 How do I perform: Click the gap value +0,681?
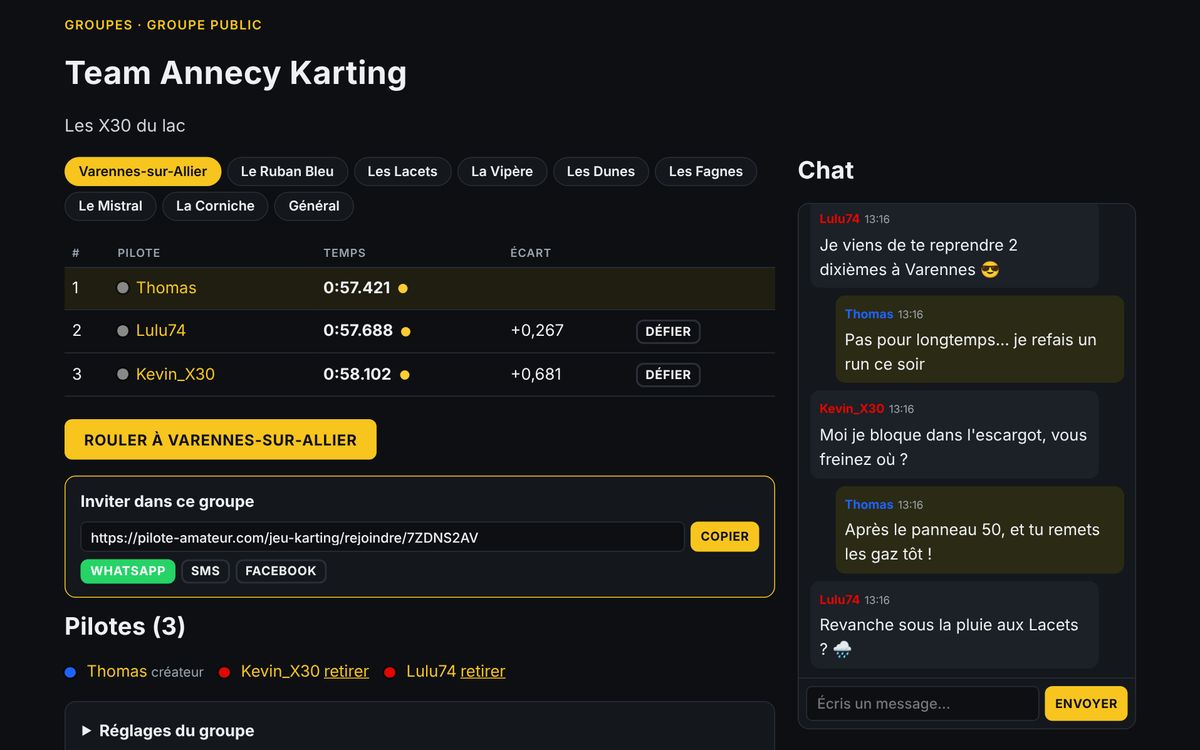click(x=536, y=374)
